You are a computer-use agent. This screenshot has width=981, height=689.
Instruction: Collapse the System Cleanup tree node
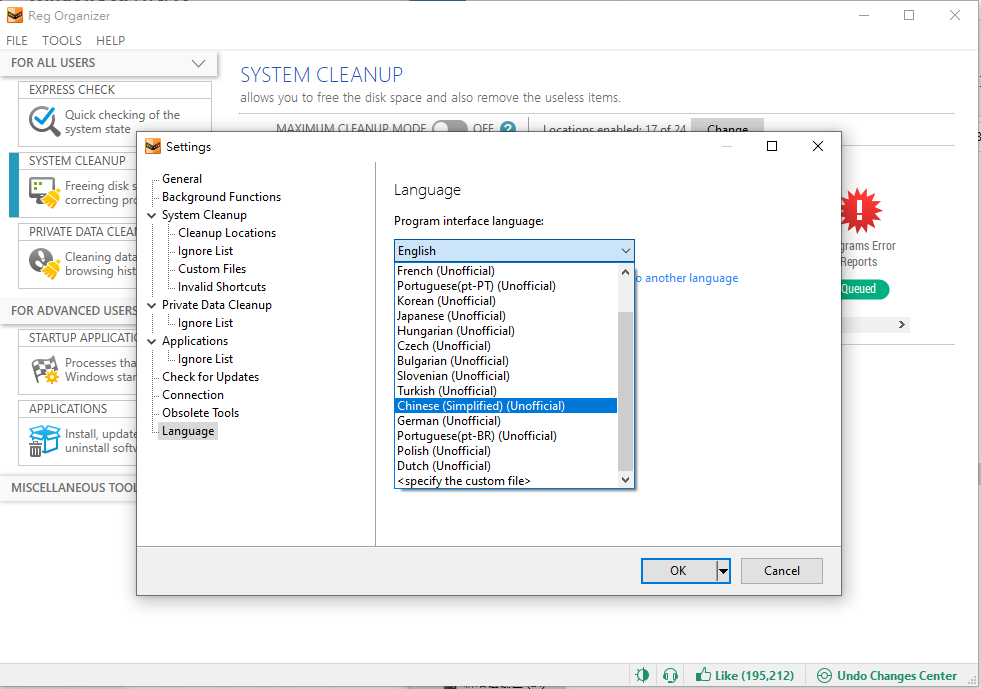(x=152, y=215)
